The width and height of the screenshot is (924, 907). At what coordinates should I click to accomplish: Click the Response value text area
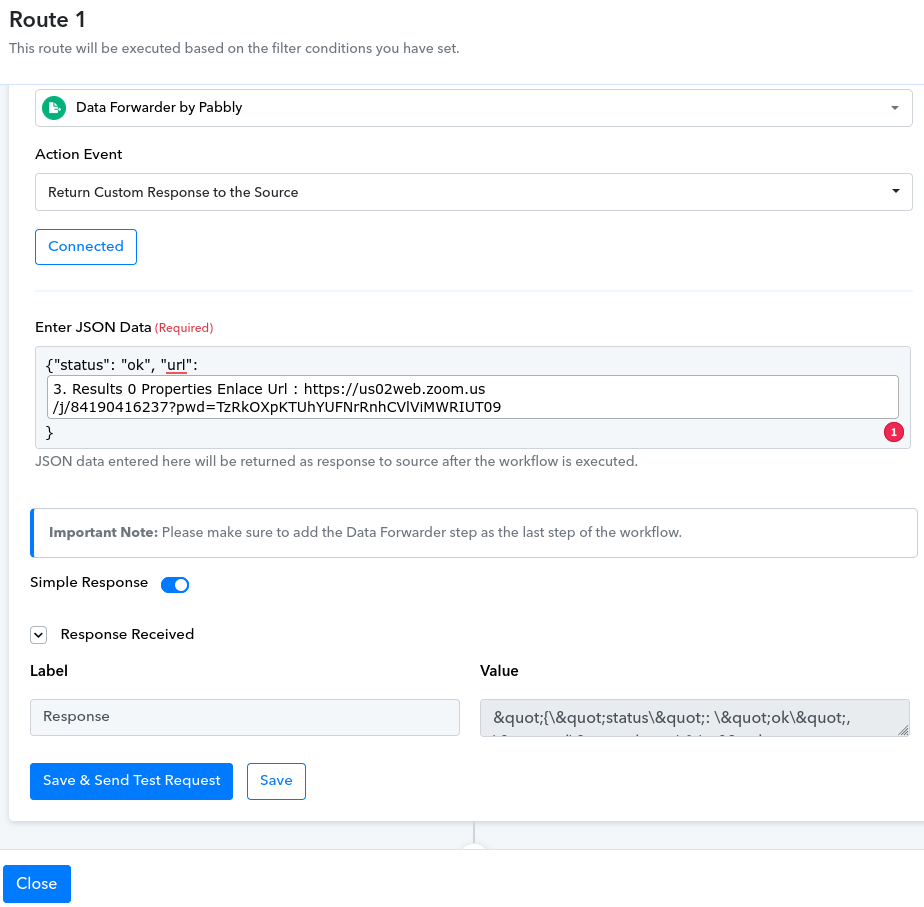[x=694, y=718]
